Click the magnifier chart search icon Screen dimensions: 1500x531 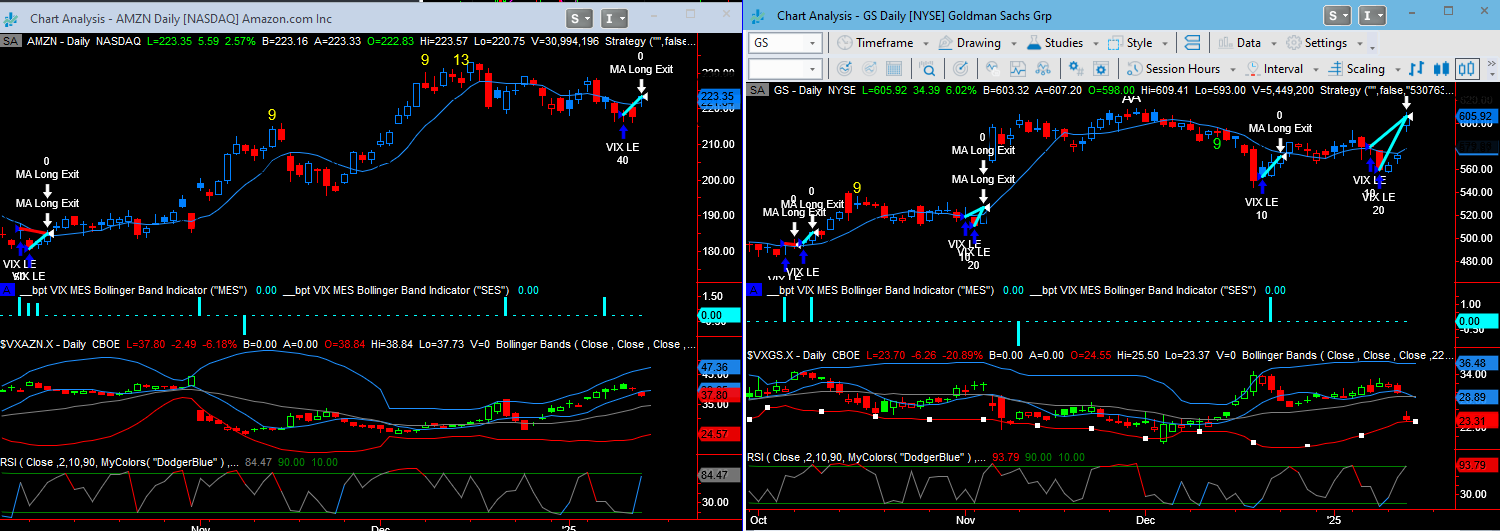(x=928, y=69)
